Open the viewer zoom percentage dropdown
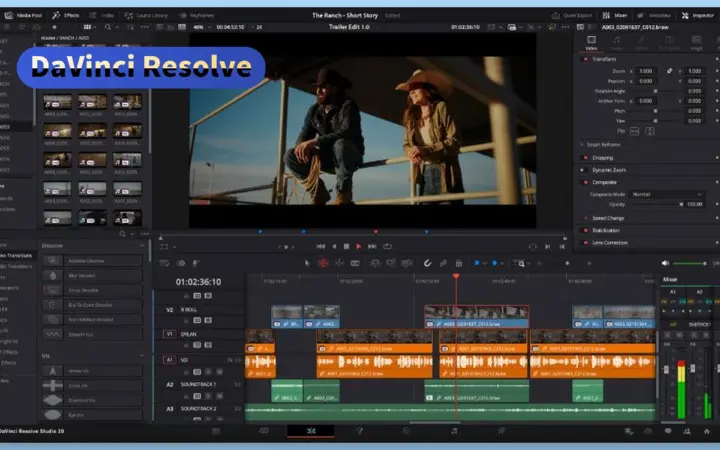 click(x=202, y=27)
